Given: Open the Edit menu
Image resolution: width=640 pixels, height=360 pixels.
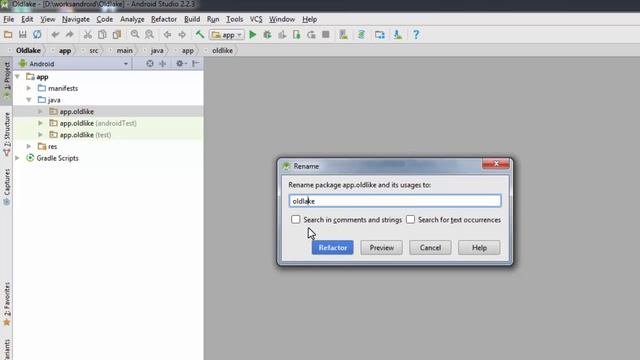Looking at the screenshot, I should tap(27, 19).
